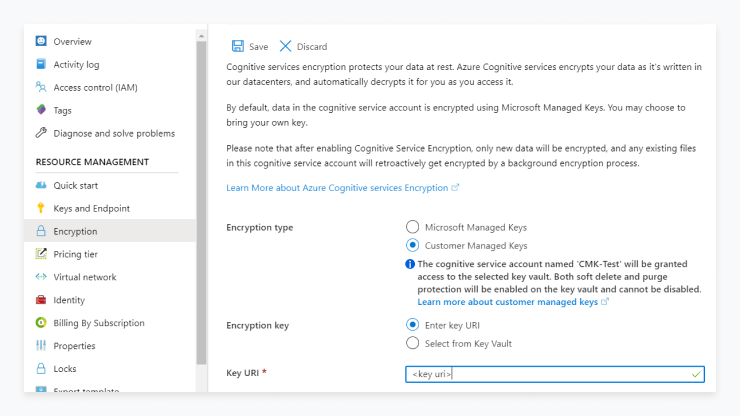This screenshot has height=416, width=740.
Task: Click the Encryption type label
Action: (x=260, y=228)
